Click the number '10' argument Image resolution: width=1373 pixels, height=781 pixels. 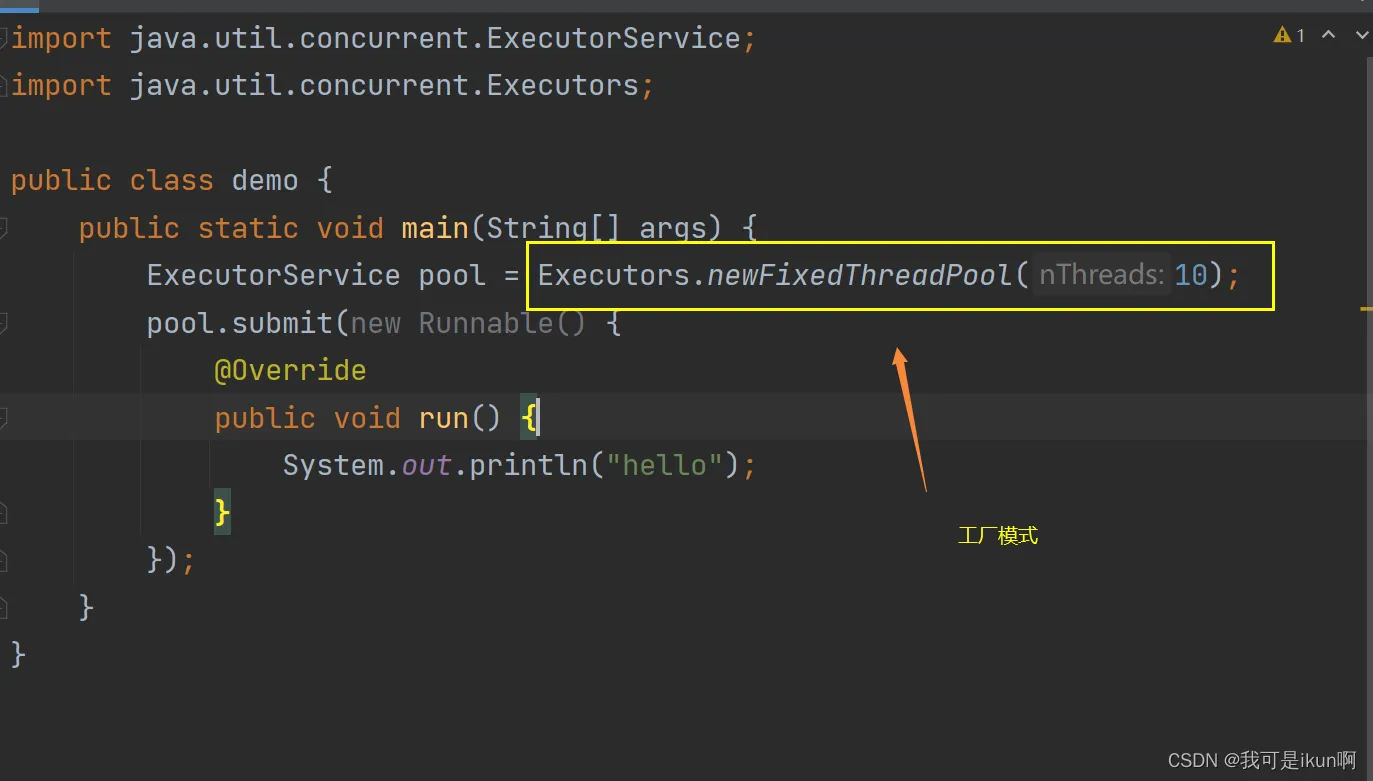pyautogui.click(x=1191, y=275)
